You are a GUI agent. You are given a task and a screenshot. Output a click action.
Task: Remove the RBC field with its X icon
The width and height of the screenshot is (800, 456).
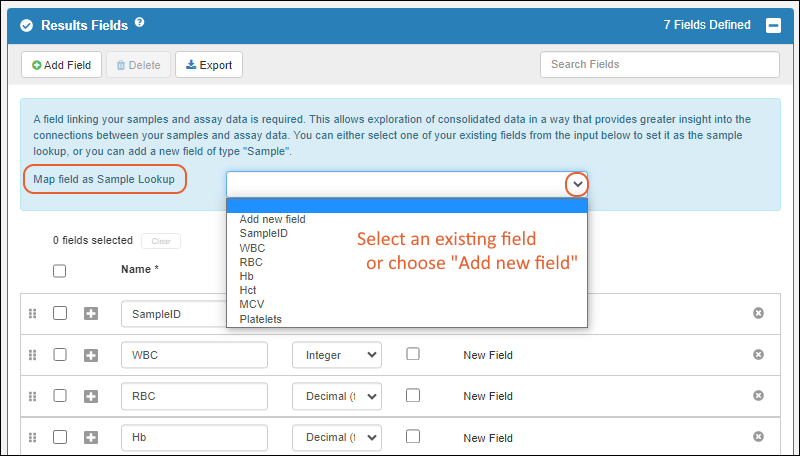(758, 395)
